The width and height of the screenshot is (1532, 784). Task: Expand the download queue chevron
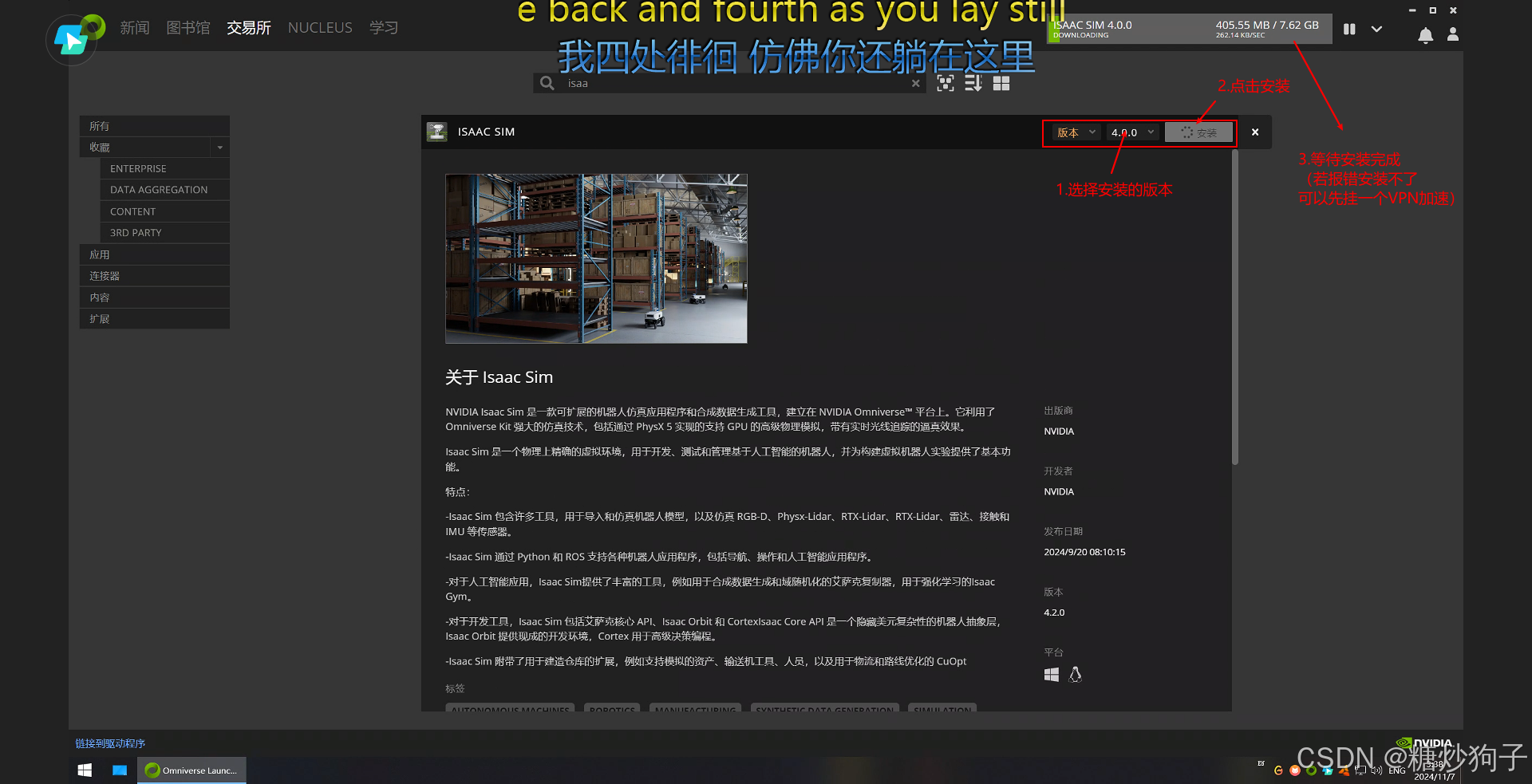click(x=1376, y=30)
